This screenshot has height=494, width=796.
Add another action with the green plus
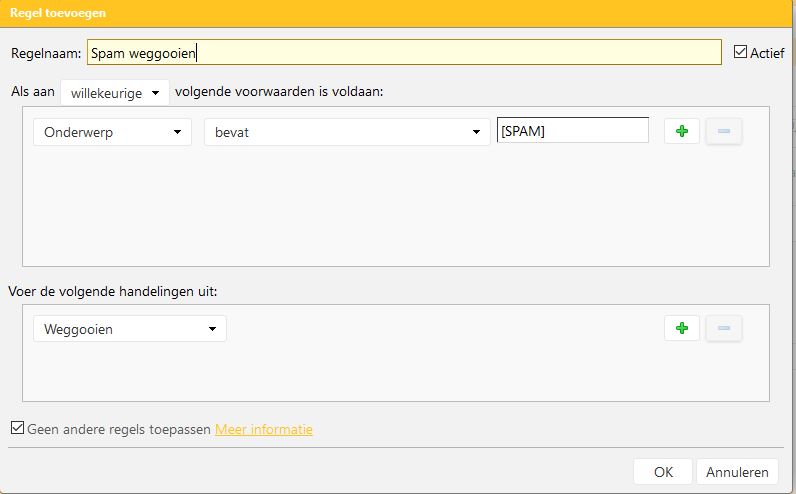pyautogui.click(x=682, y=328)
